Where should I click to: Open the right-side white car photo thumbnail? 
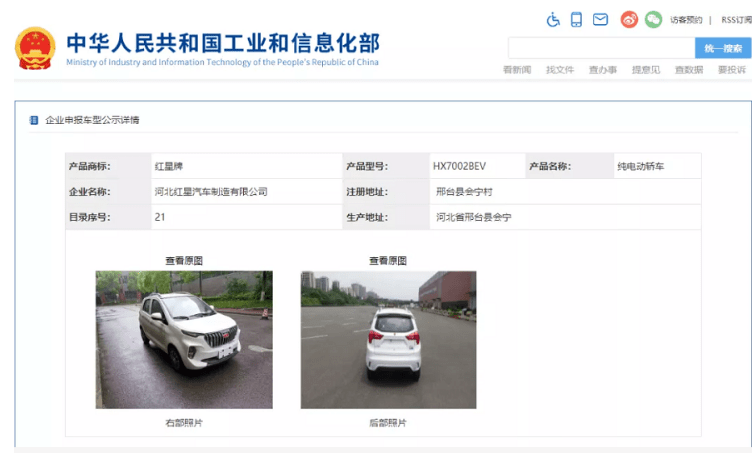tap(184, 339)
